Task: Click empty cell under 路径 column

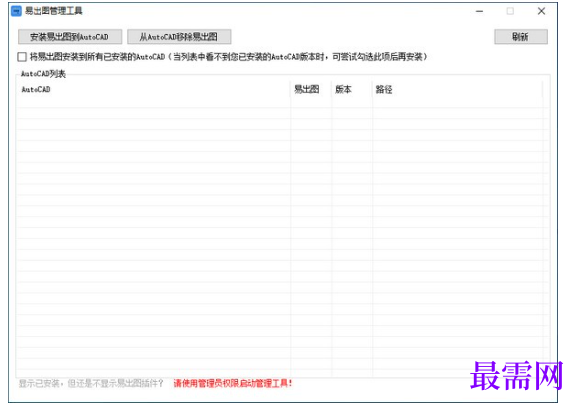Action: [x=457, y=103]
